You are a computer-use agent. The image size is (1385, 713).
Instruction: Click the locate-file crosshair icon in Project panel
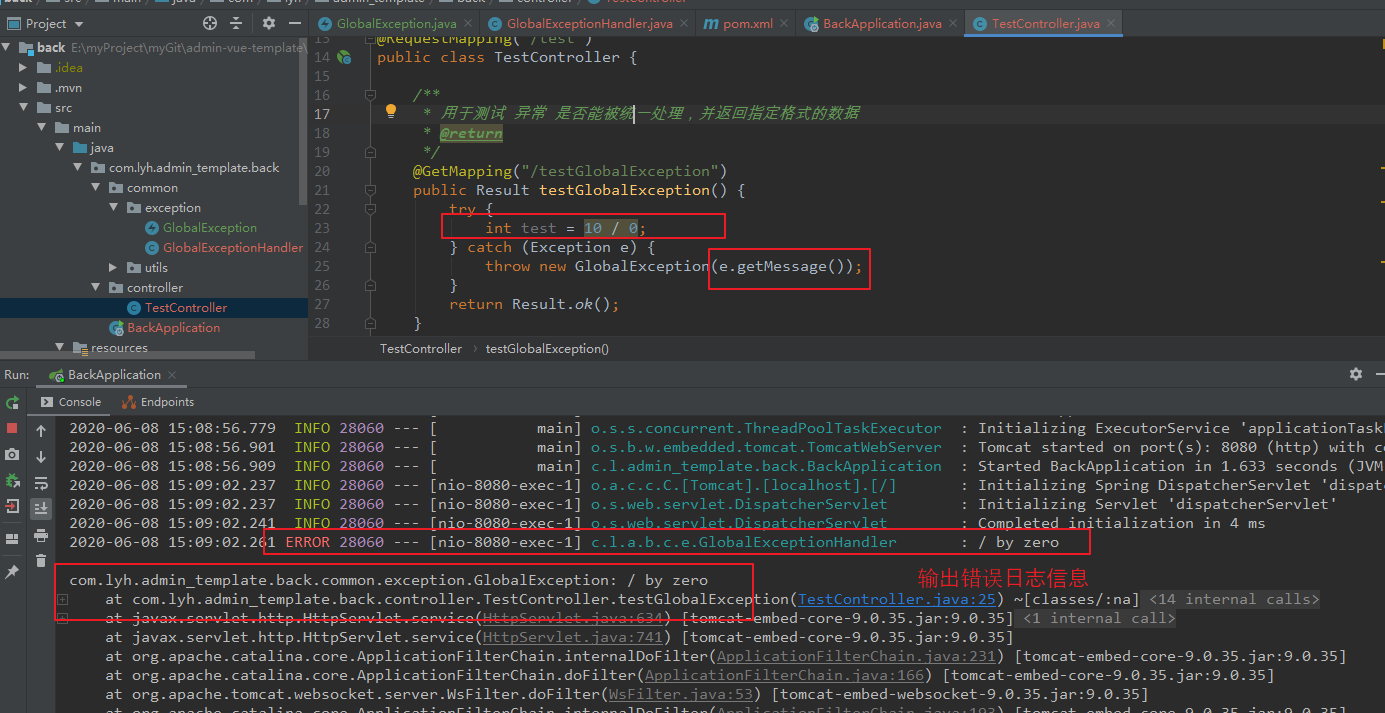210,23
